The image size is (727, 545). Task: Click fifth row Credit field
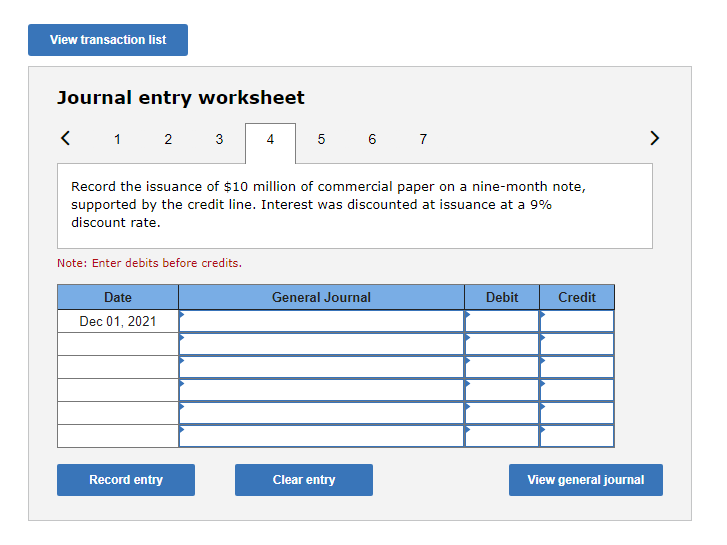[577, 413]
